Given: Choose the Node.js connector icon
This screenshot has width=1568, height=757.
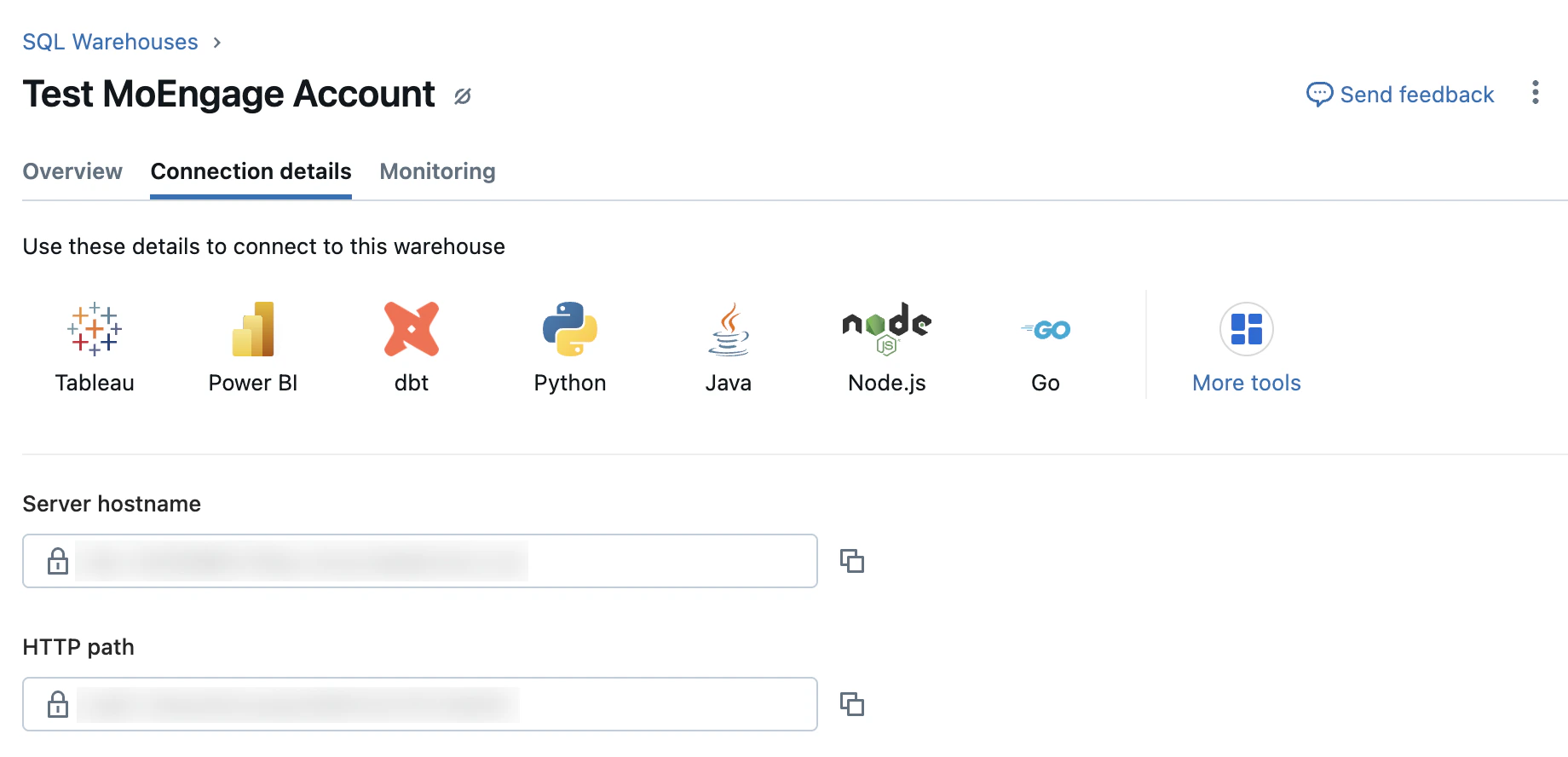Looking at the screenshot, I should pos(887,329).
